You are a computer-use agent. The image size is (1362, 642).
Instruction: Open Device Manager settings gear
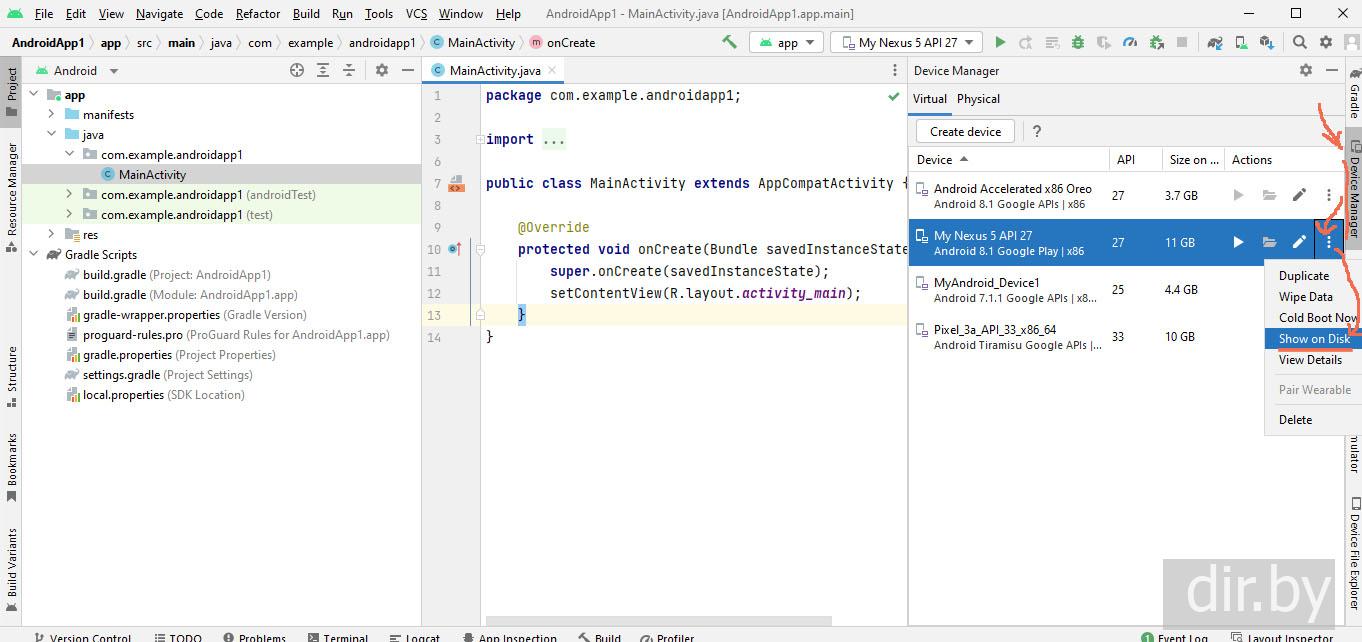(1306, 70)
